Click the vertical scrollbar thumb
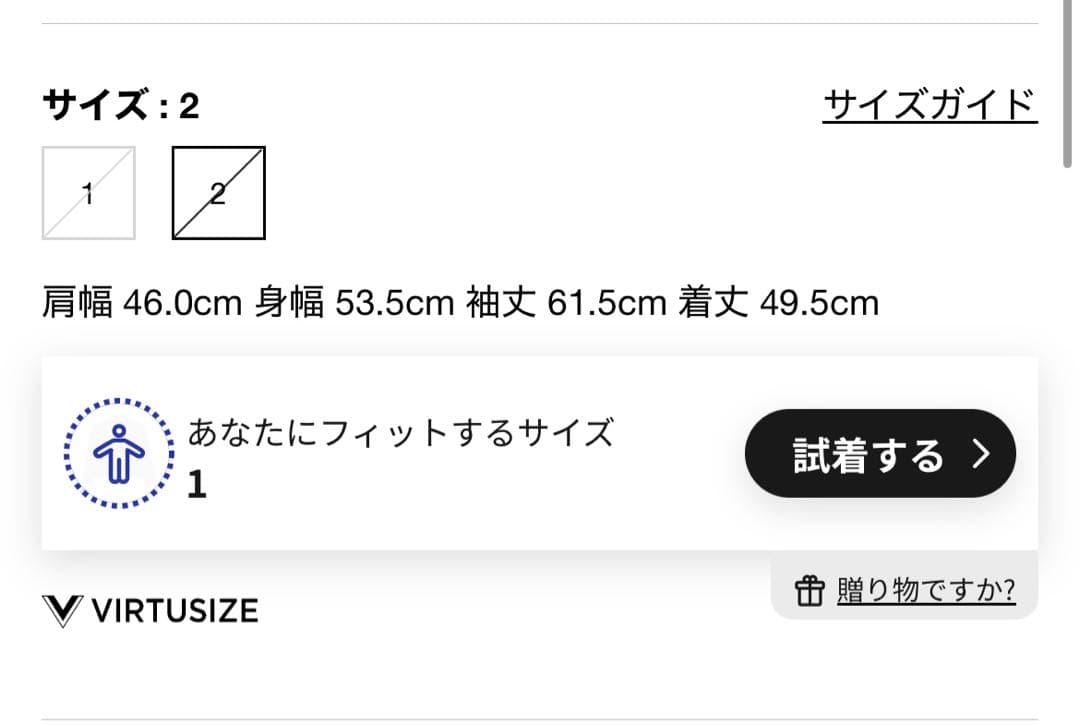Screen dimensions: 1080x725 (1068, 80)
